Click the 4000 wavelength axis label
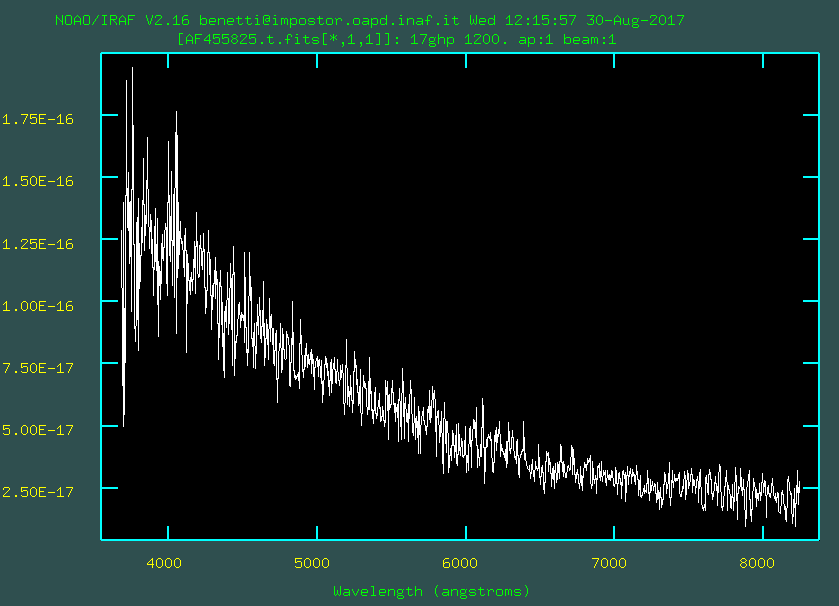Viewport: 839px width, 606px height. click(x=164, y=563)
